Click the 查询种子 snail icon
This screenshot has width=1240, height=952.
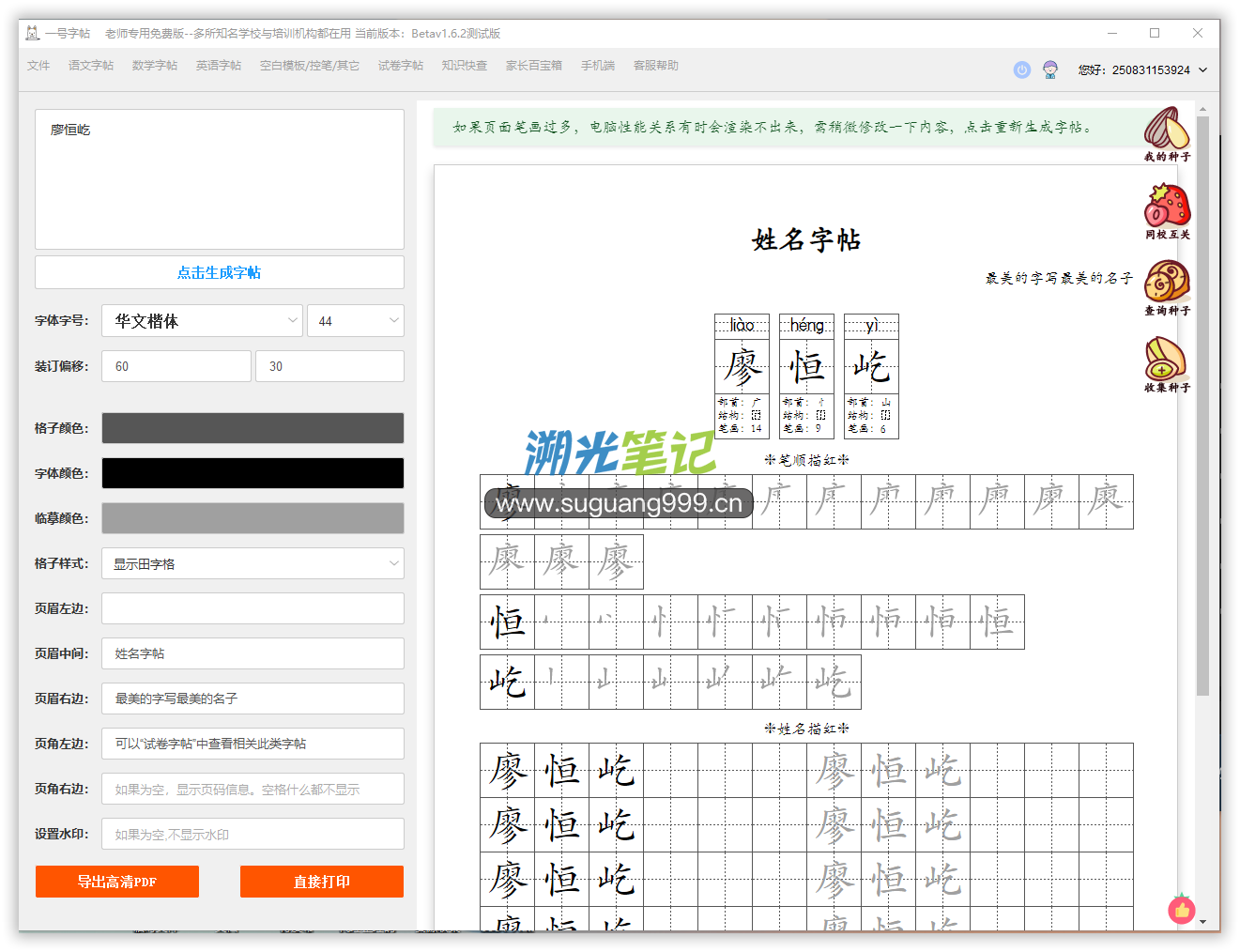pos(1167,283)
